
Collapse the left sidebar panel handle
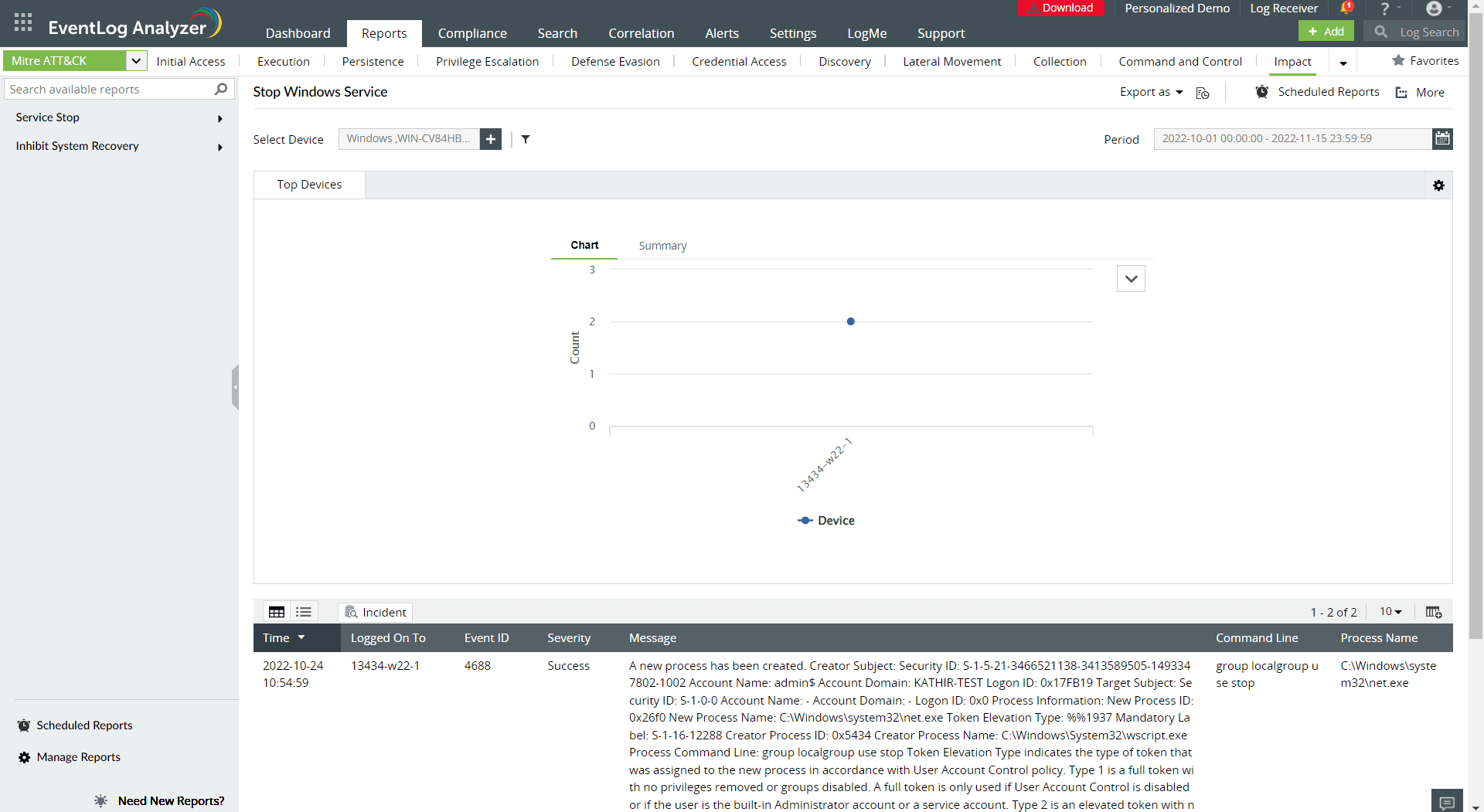235,386
